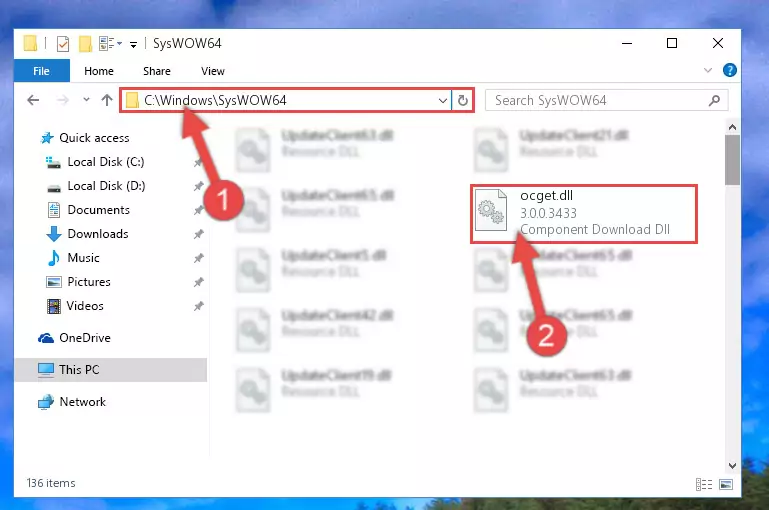Select OneDrive in the navigation pane
This screenshot has height=510, width=769.
pyautogui.click(x=85, y=338)
